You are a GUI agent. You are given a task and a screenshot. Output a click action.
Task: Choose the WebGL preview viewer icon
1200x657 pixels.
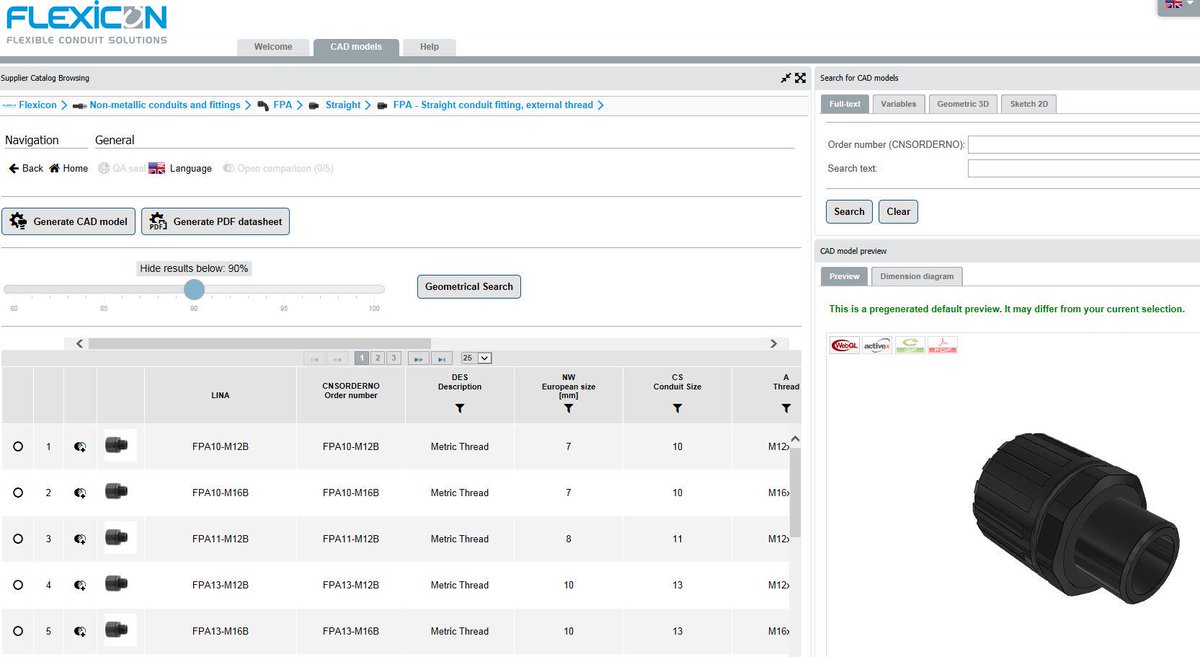click(844, 345)
